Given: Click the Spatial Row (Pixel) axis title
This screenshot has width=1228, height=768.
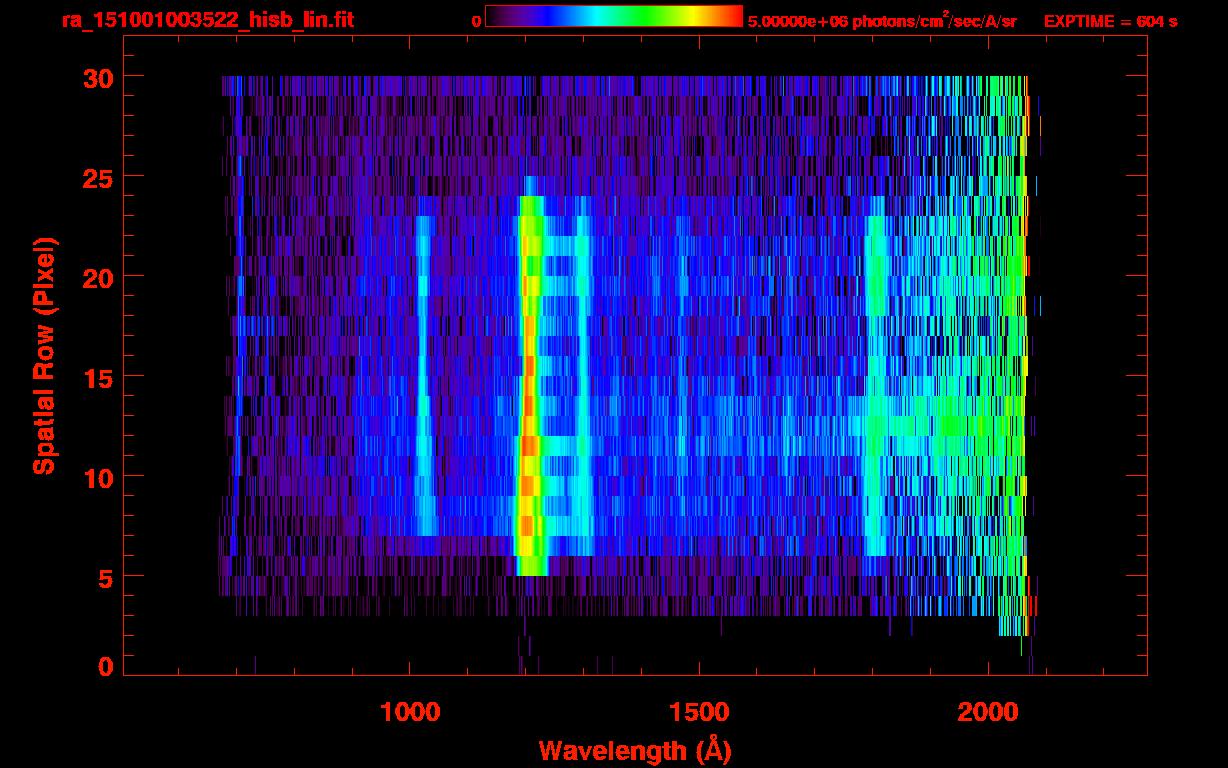Looking at the screenshot, I should (43, 355).
